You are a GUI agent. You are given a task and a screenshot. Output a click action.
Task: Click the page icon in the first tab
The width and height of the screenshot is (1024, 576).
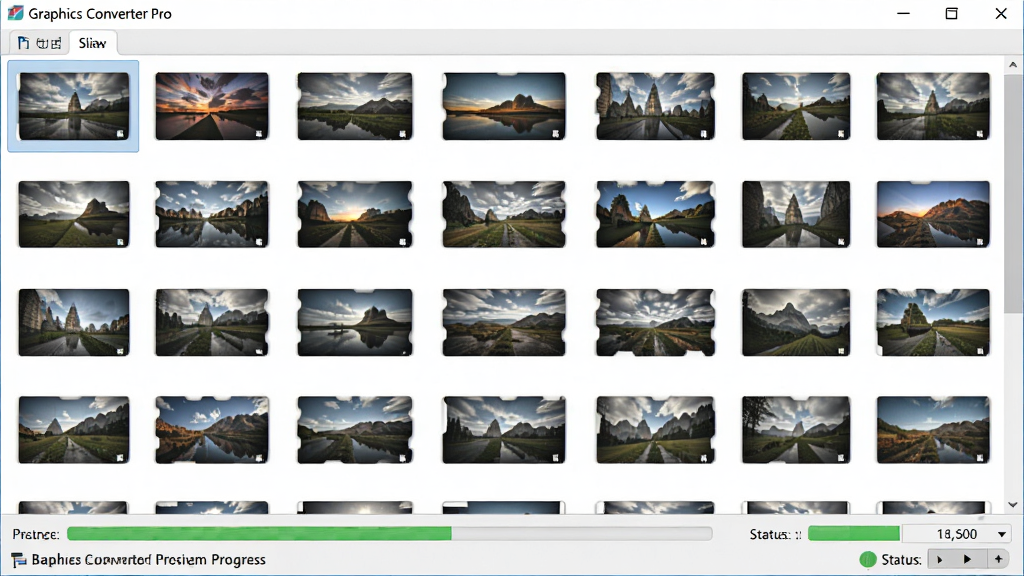click(23, 43)
